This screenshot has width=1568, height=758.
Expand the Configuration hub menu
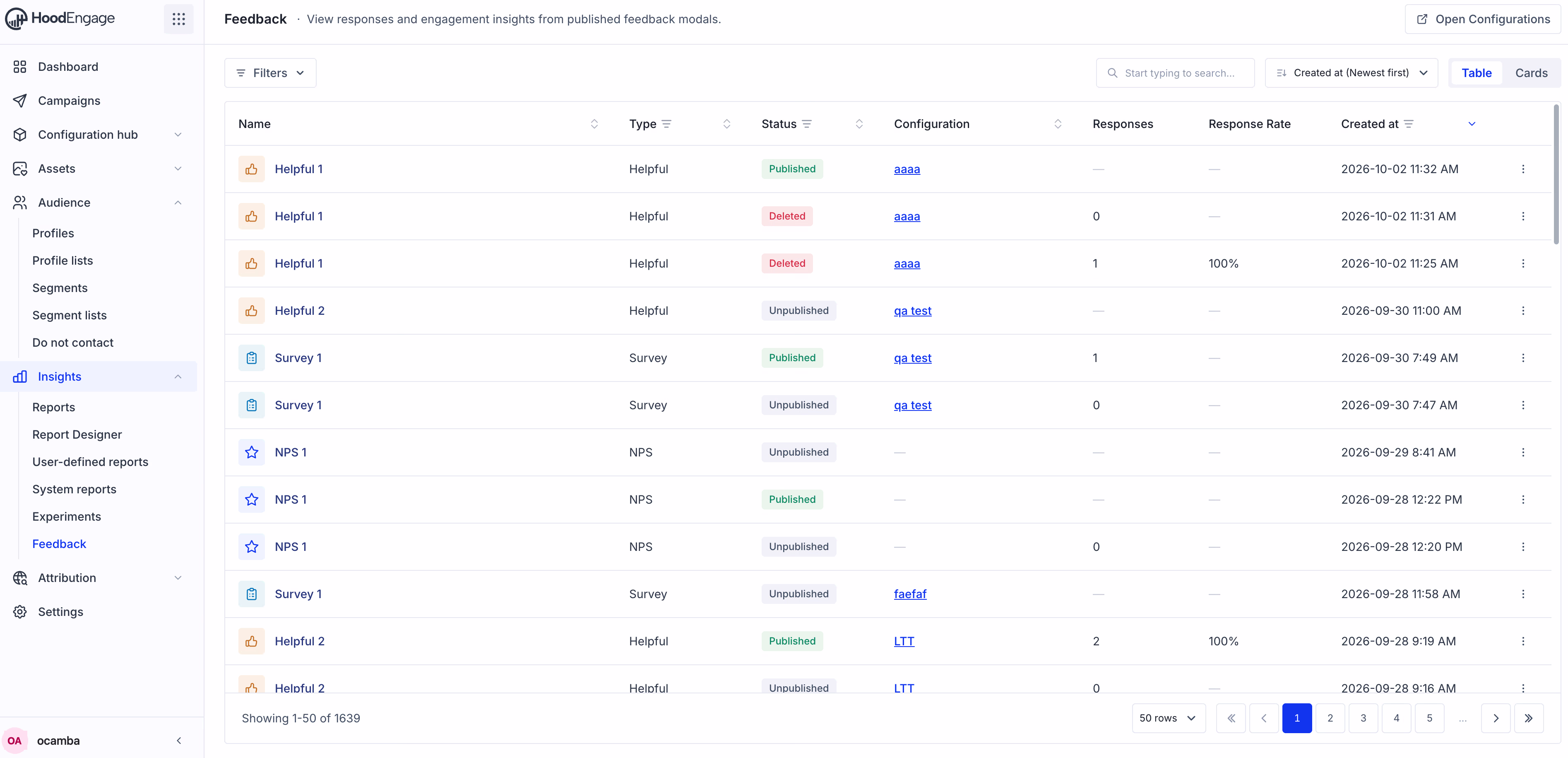(x=99, y=135)
